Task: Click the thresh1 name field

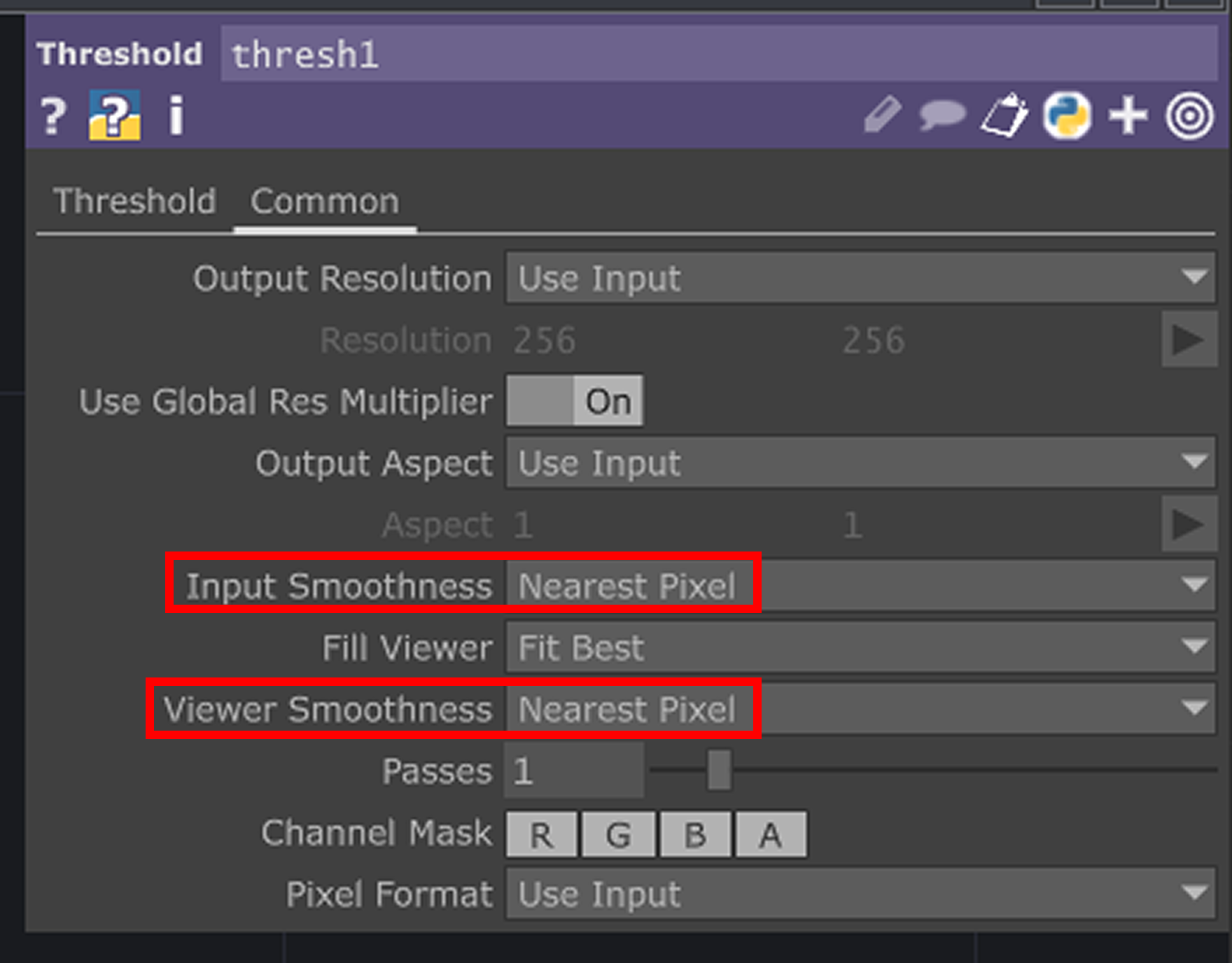Action: (719, 54)
